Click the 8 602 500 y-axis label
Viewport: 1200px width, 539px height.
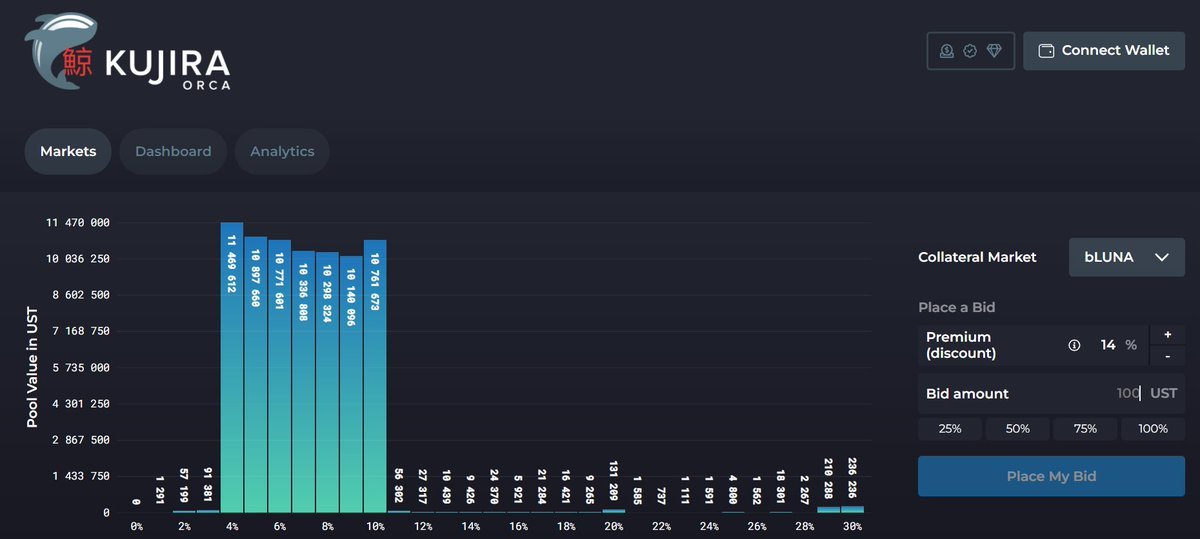pyautogui.click(x=82, y=295)
